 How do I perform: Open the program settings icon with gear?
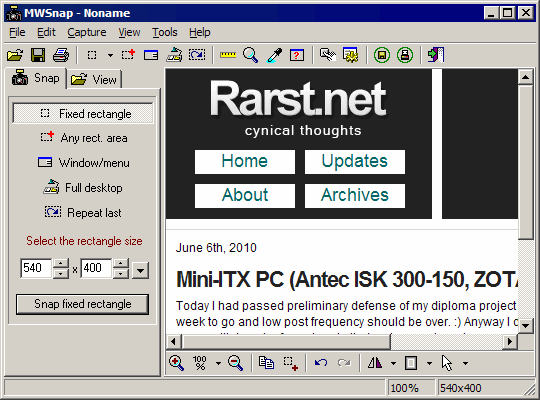click(x=351, y=55)
